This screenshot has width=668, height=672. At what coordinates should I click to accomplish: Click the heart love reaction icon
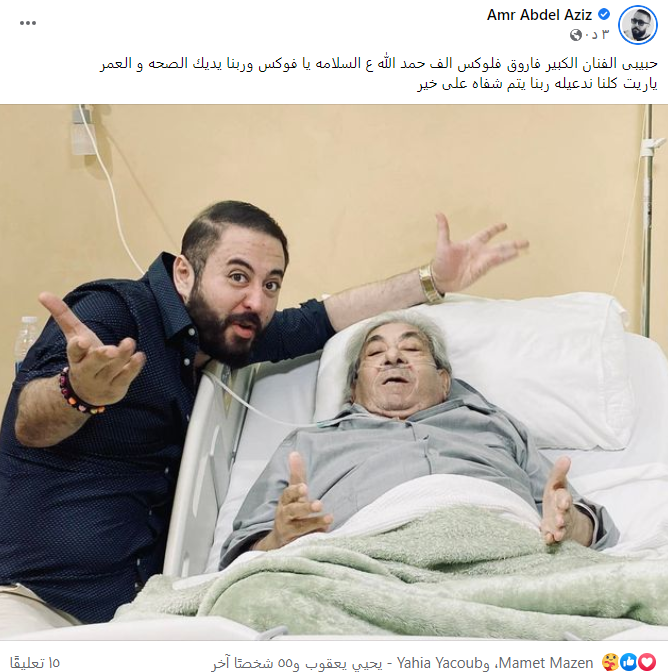(x=647, y=662)
